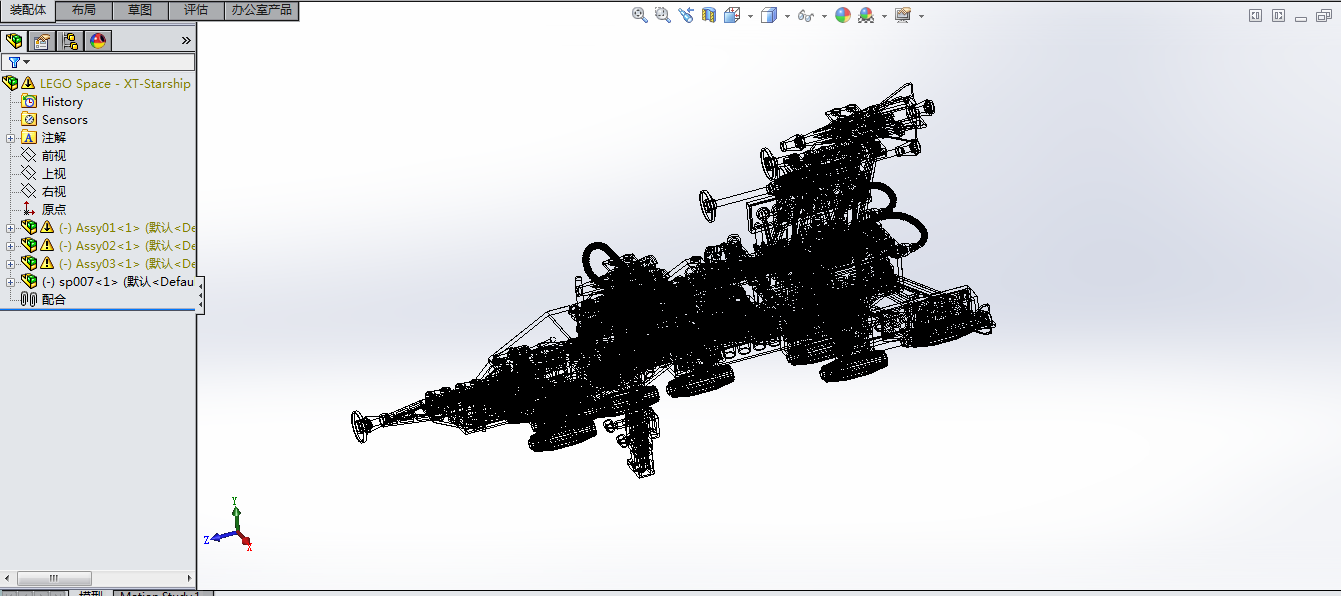Switch to the 布局 tab
The height and width of the screenshot is (596, 1341).
click(x=84, y=10)
